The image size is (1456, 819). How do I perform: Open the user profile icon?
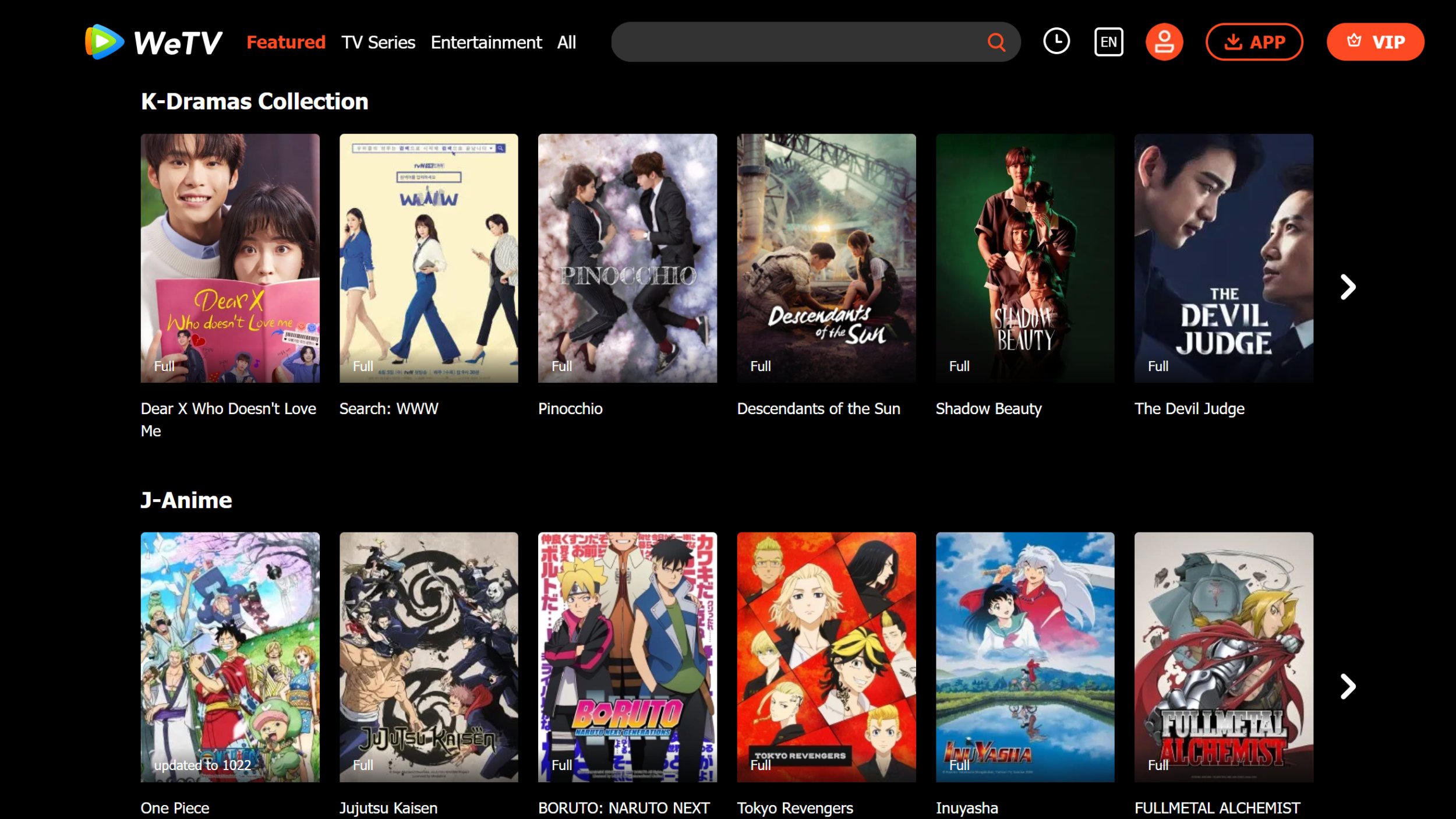tap(1164, 42)
